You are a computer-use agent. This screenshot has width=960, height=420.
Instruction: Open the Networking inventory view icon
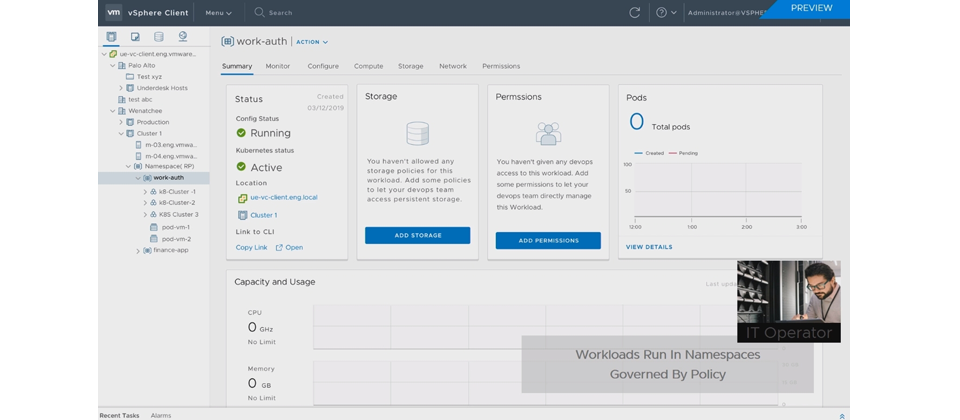(x=182, y=37)
